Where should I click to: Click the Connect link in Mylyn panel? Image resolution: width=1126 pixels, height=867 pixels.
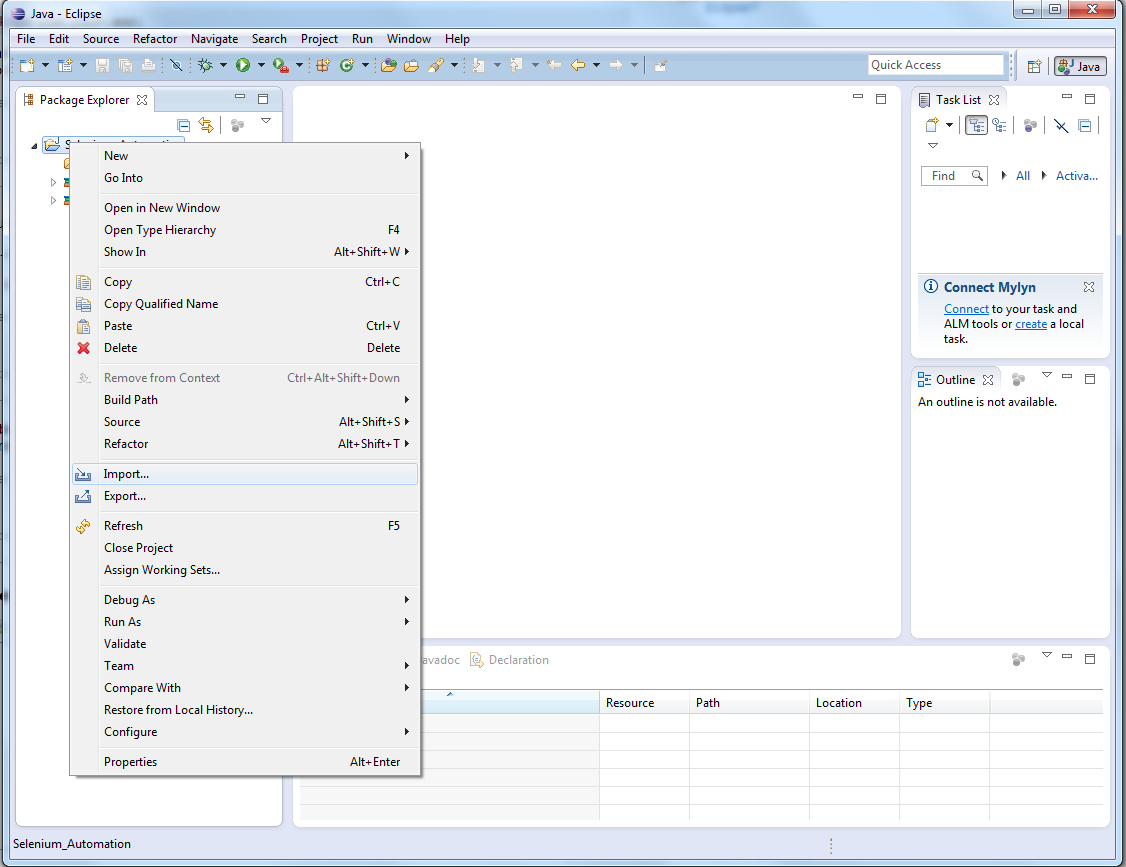pyautogui.click(x=966, y=309)
